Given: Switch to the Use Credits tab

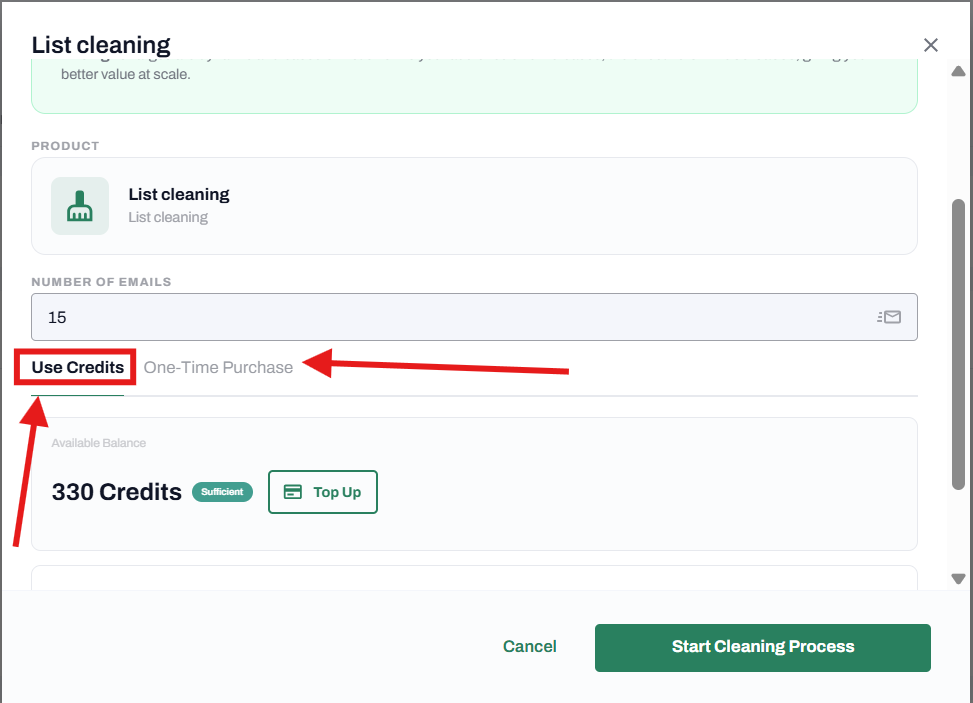Looking at the screenshot, I should (x=78, y=368).
